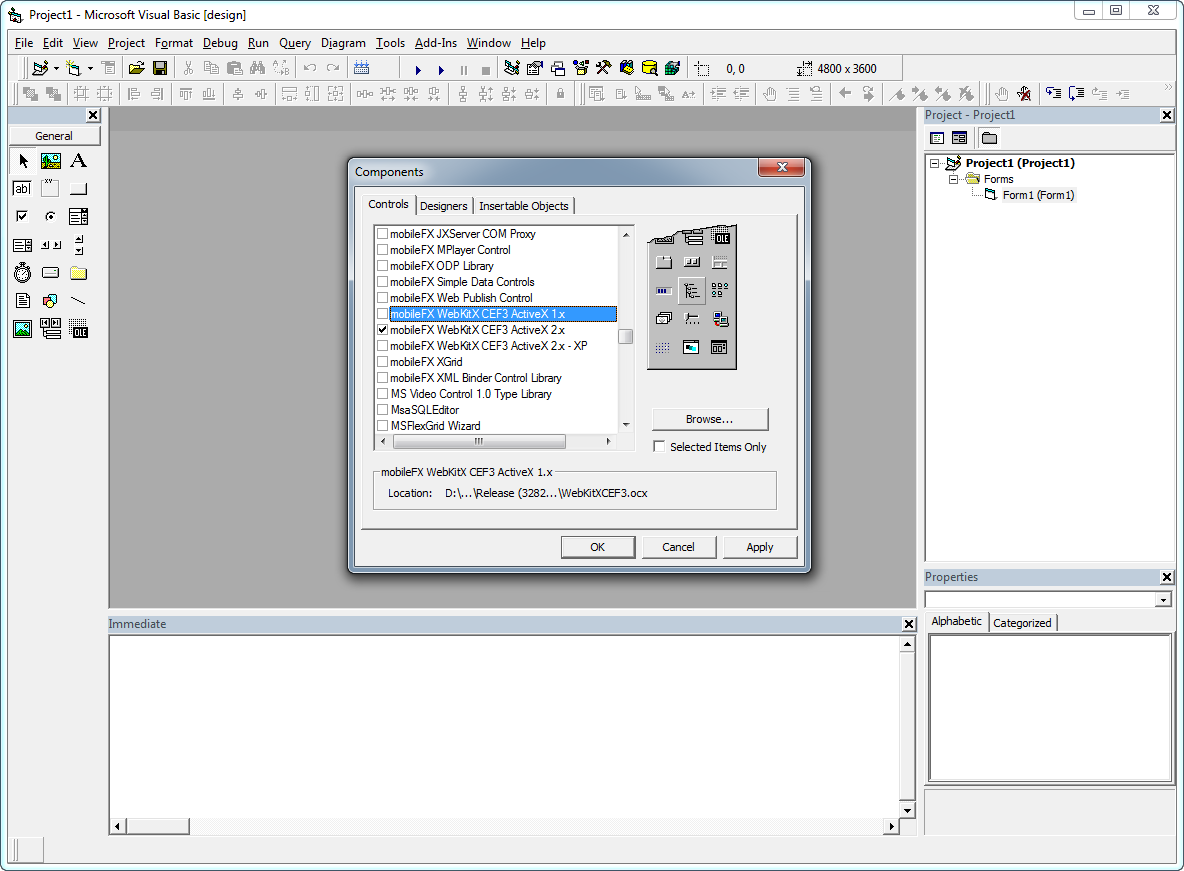Click the Immediate window scroll-down arrow
Screen dimensions: 1184x871
[907, 810]
